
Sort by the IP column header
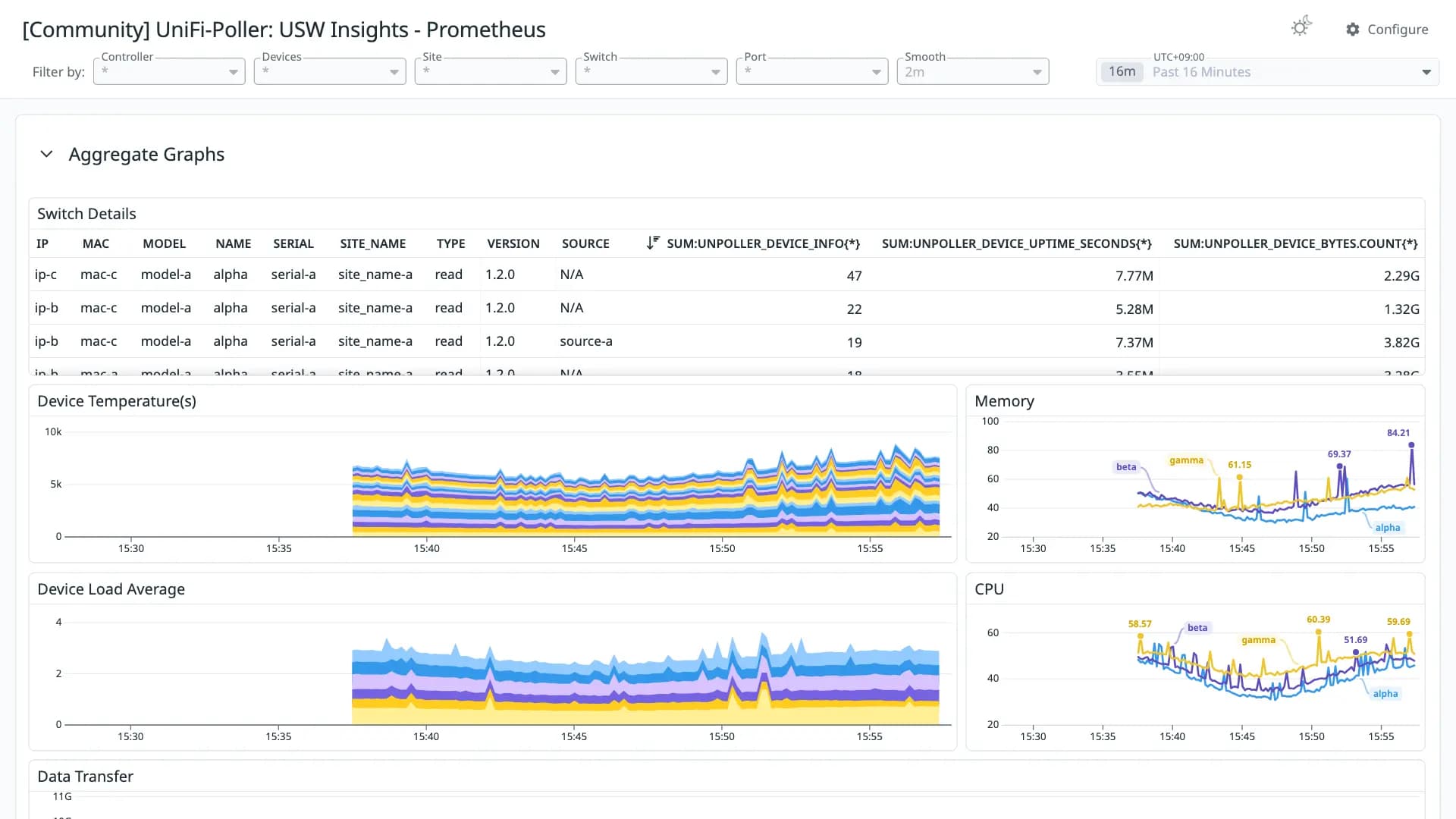[42, 243]
